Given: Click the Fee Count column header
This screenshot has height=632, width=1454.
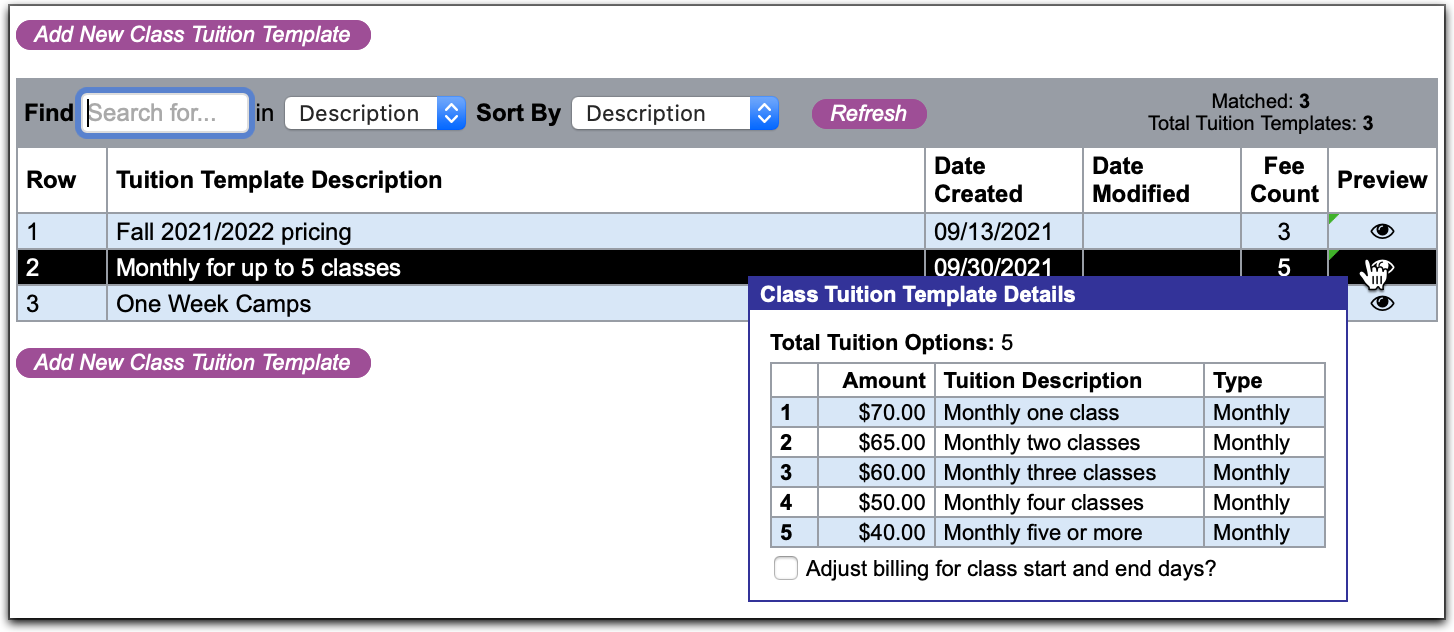Looking at the screenshot, I should click(x=1284, y=180).
